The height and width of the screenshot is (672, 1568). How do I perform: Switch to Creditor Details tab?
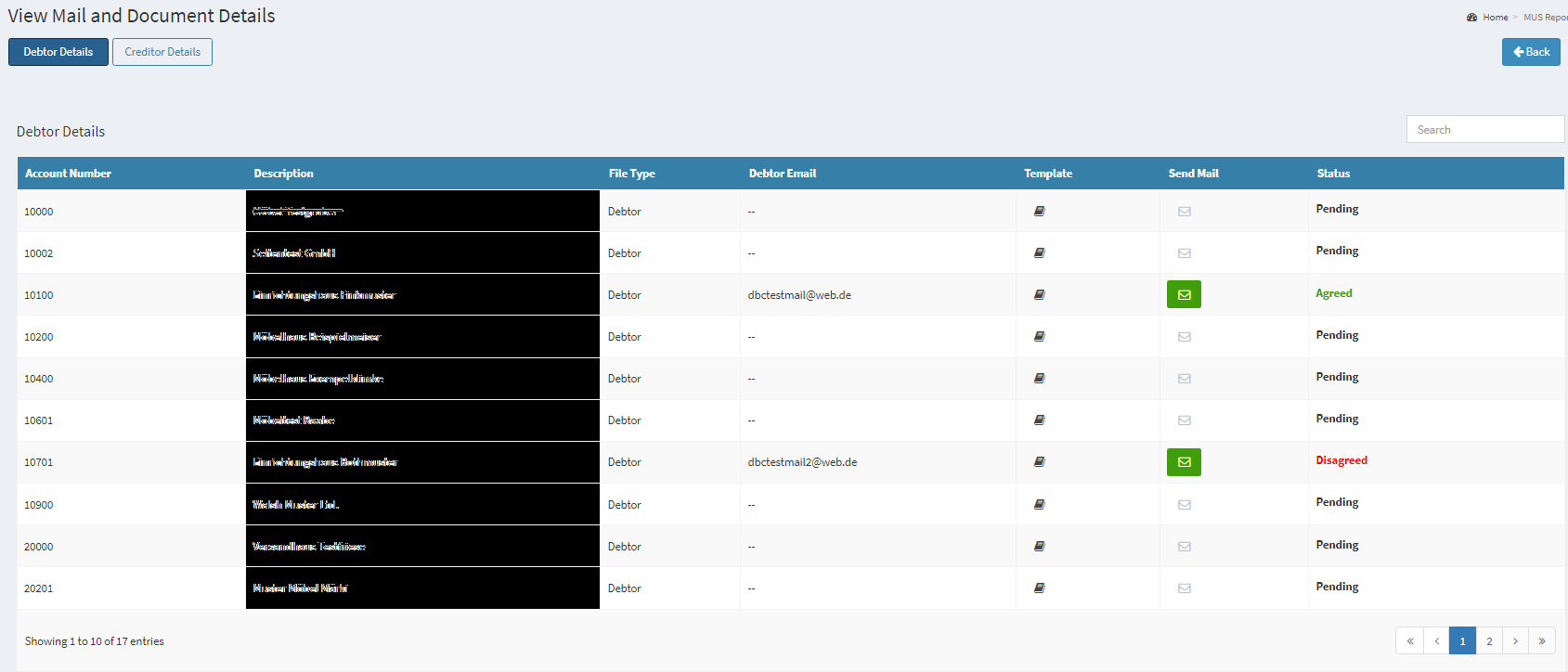[x=162, y=52]
